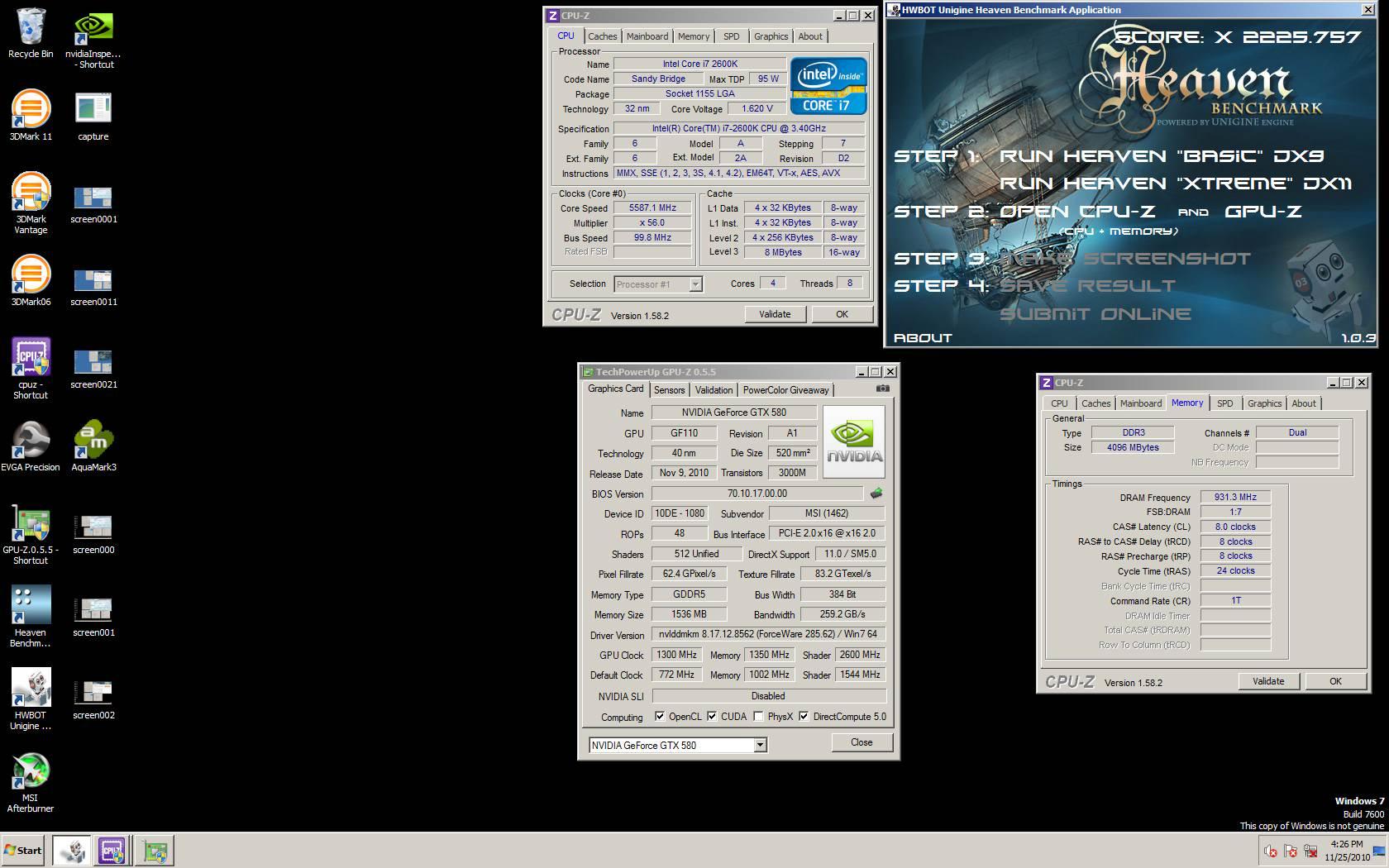Image resolution: width=1389 pixels, height=868 pixels.
Task: Open About in HWBOT Heaven app
Action: click(923, 337)
